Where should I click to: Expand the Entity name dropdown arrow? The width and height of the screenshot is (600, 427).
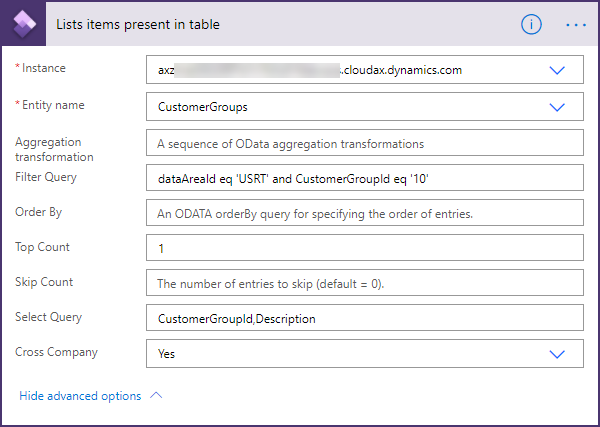[557, 107]
